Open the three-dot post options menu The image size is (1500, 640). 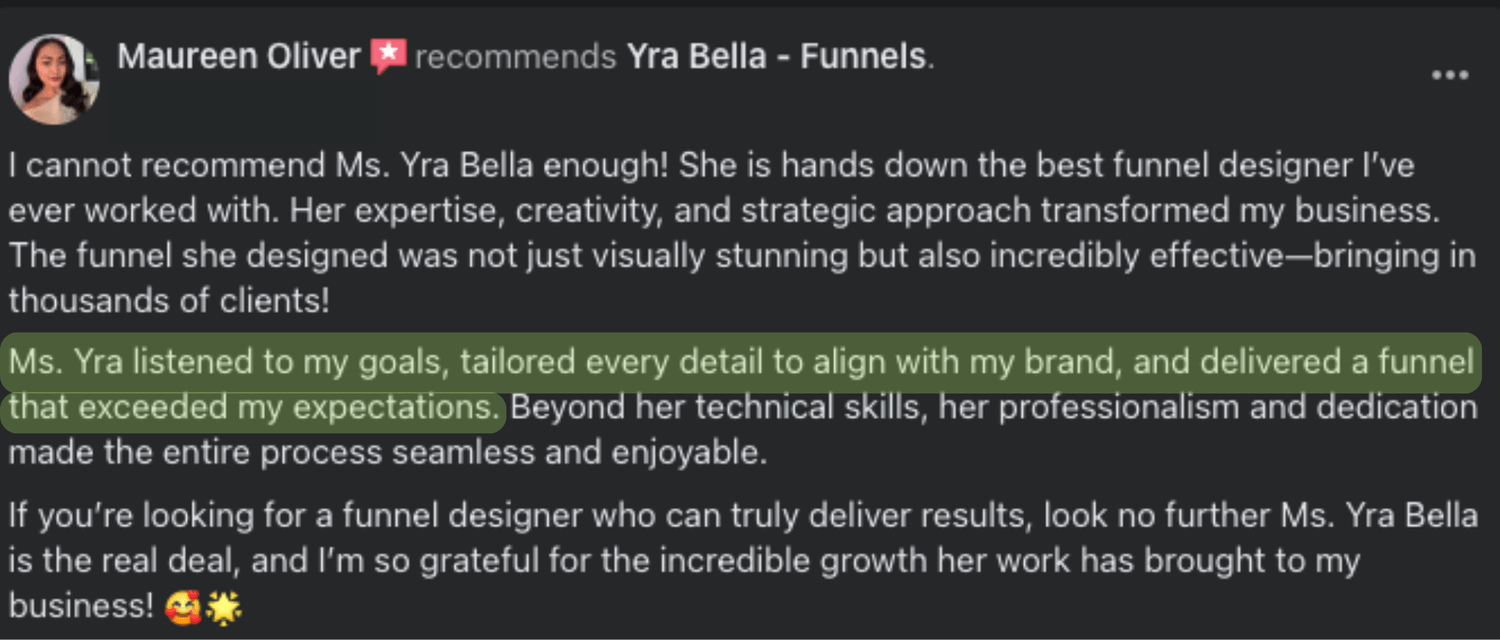tap(1449, 76)
